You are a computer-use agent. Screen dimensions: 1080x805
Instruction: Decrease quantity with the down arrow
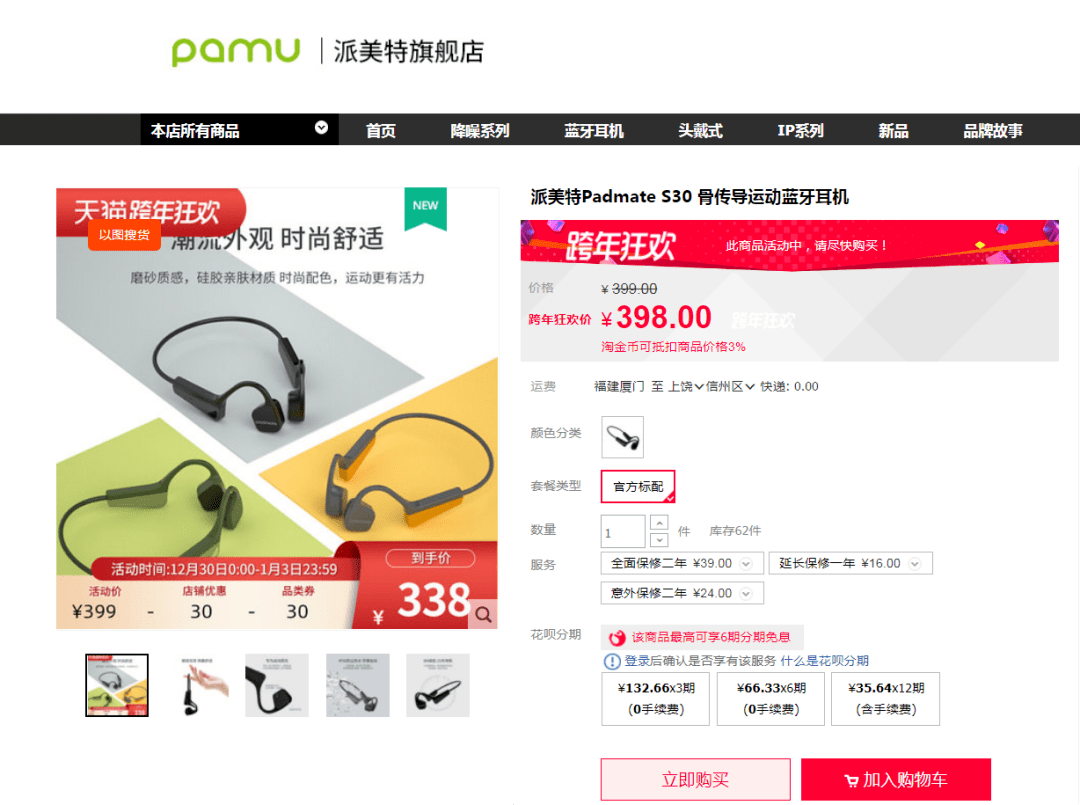point(659,540)
